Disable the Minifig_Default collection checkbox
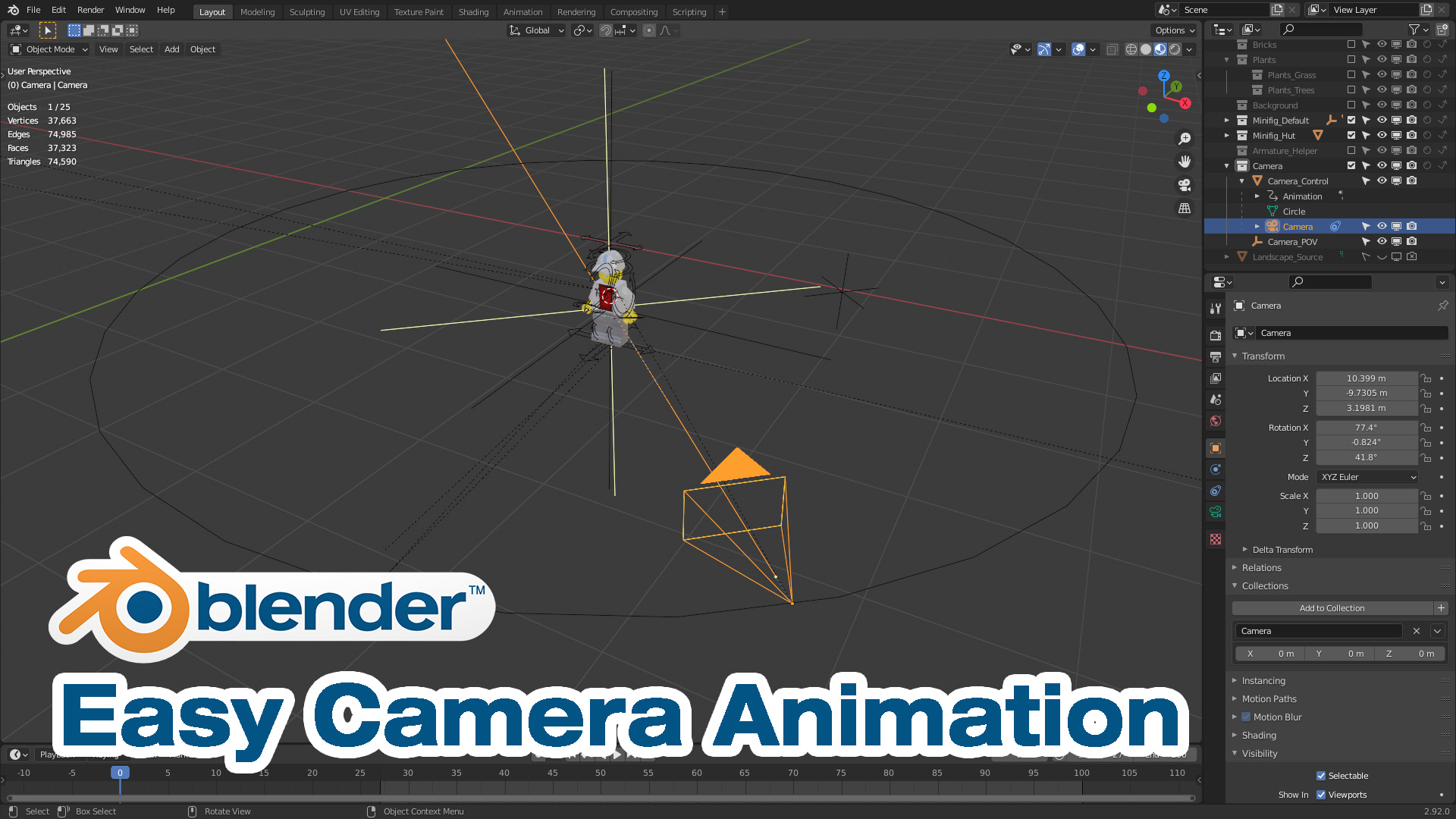The image size is (1456, 819). 1351,120
